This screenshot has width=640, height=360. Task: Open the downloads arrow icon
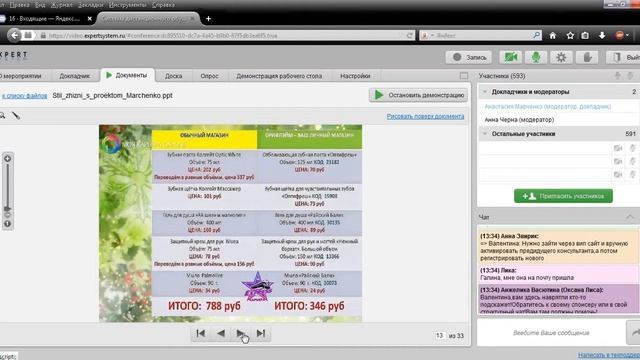click(x=602, y=36)
